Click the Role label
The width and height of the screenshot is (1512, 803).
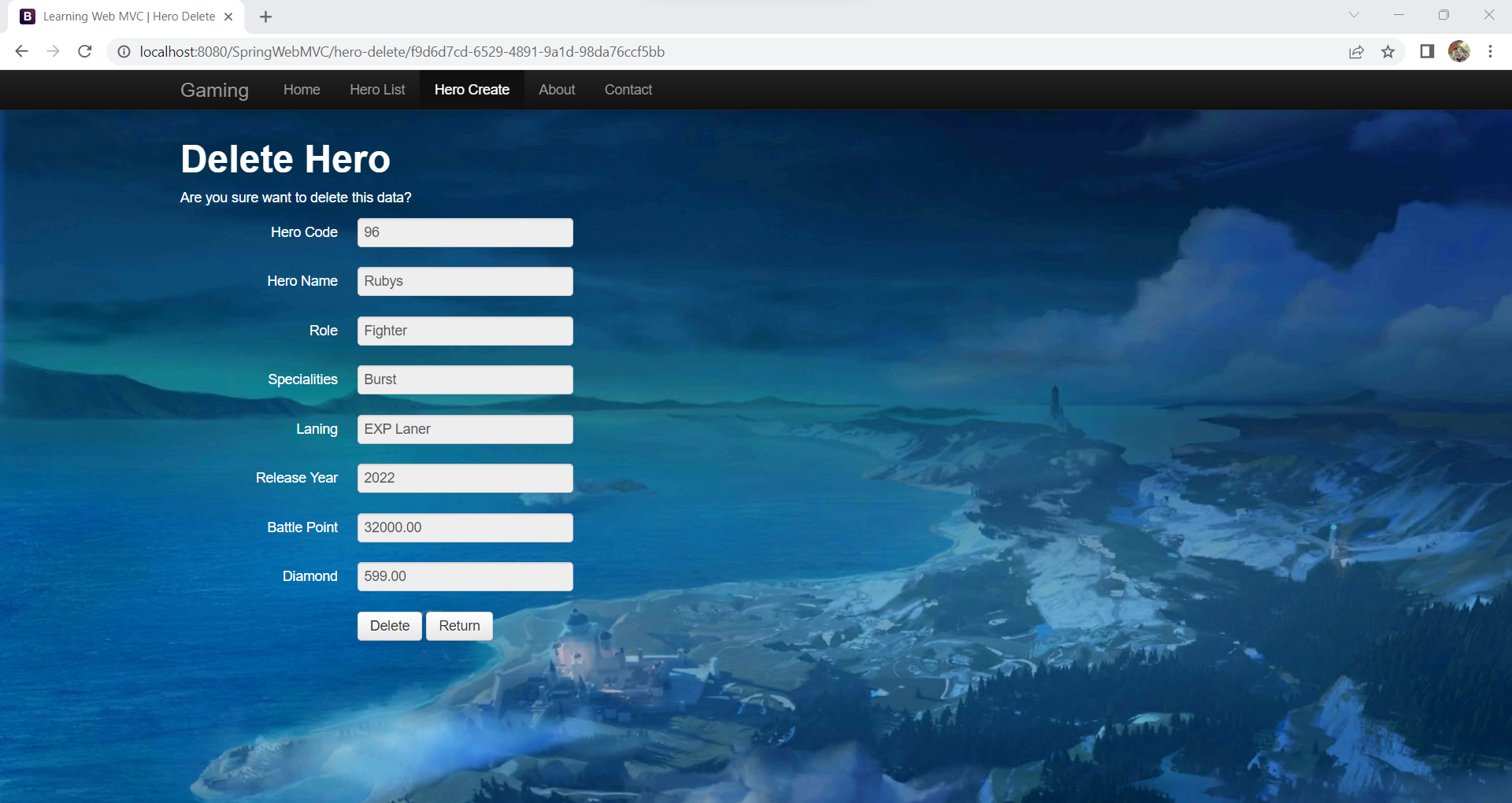323,331
